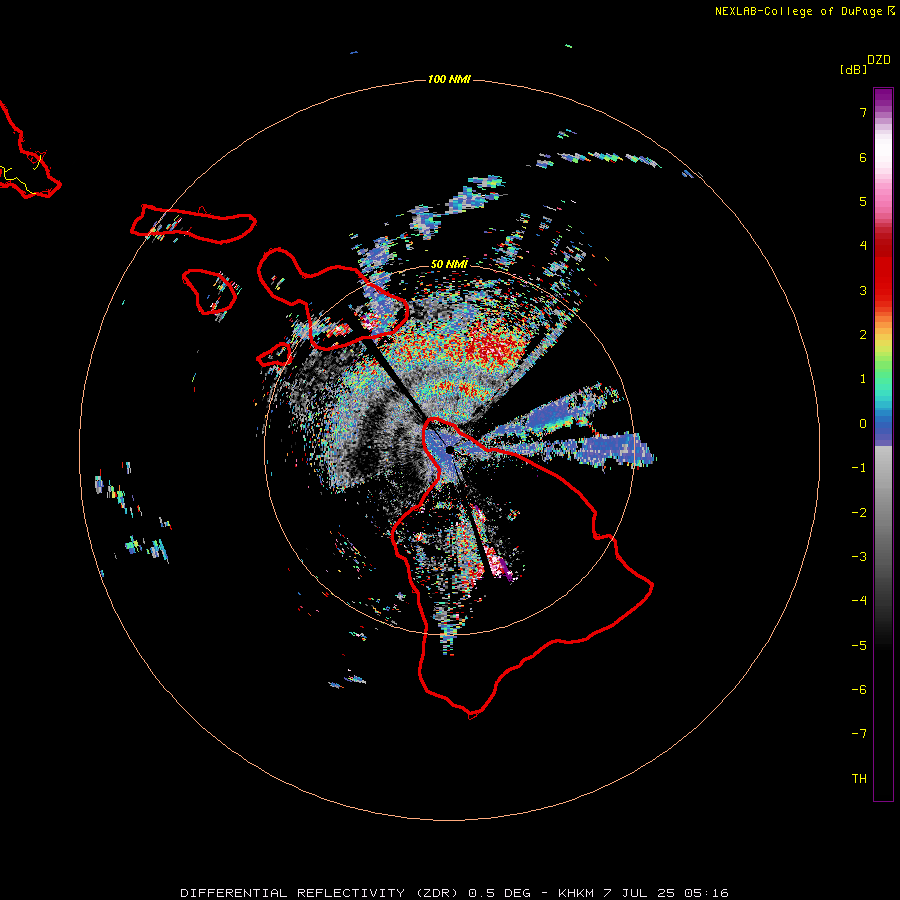Click the purple top of the color bar
The width and height of the screenshot is (900, 900).
883,98
